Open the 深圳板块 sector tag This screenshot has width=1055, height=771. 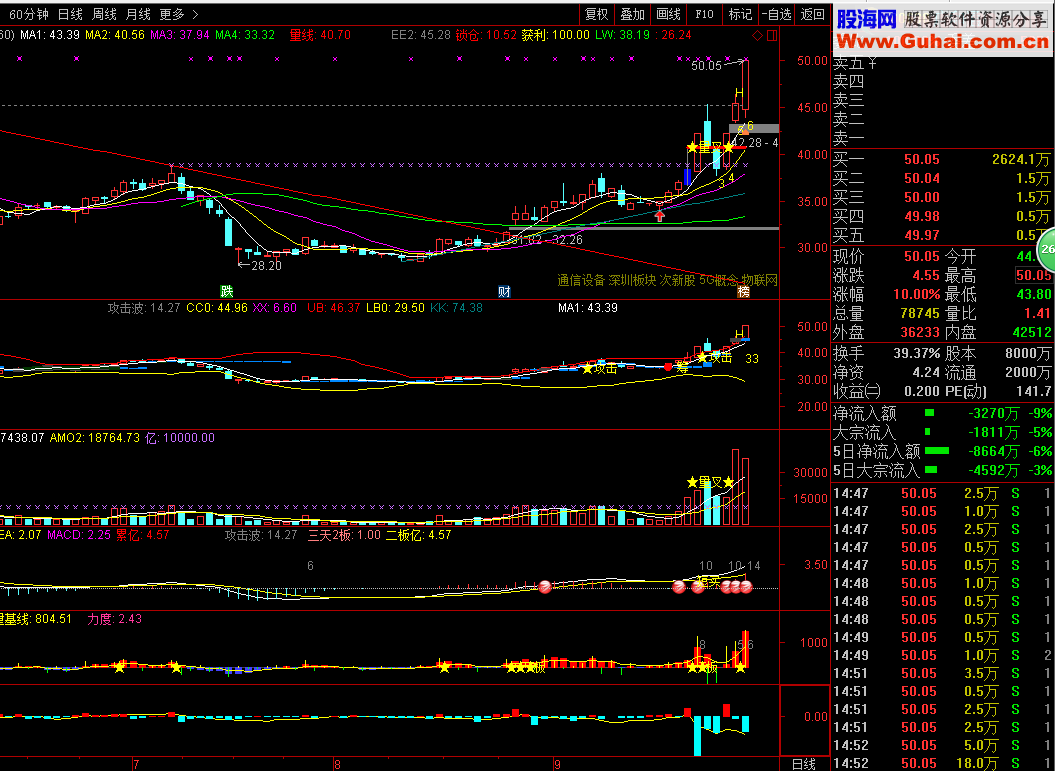tap(632, 280)
